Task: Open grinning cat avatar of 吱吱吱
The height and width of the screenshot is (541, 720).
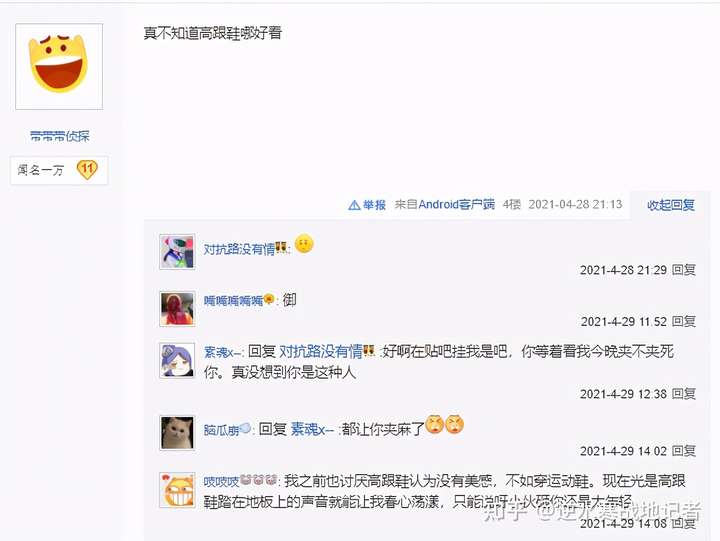Action: (x=177, y=490)
